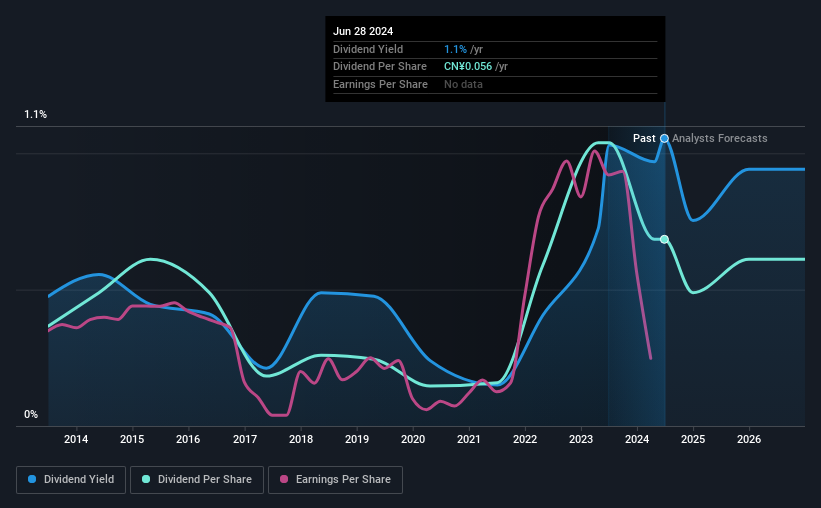Screen dimensions: 821x508
Task: Click the pink dot in Earnings Per Share legend
Action: point(284,479)
